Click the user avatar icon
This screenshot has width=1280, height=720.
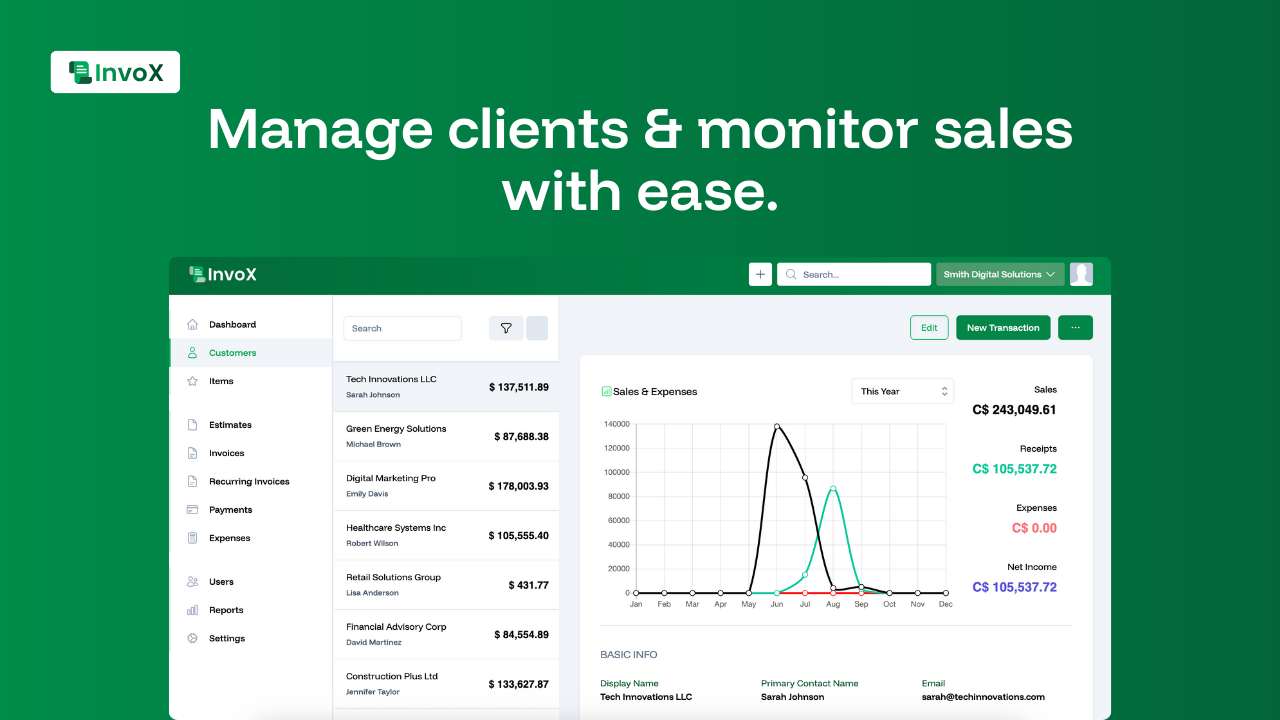(1081, 274)
